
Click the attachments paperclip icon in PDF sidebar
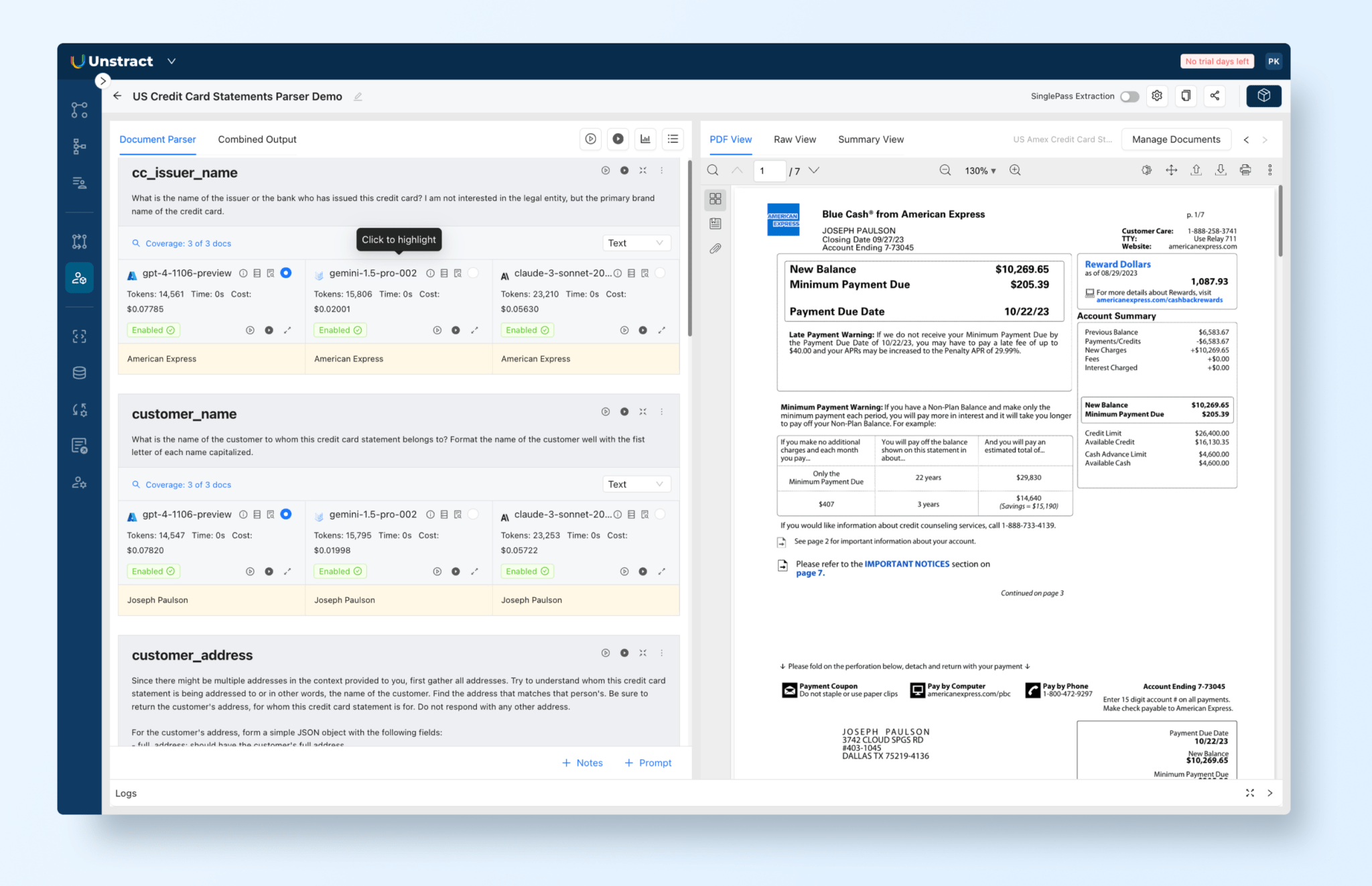coord(715,249)
